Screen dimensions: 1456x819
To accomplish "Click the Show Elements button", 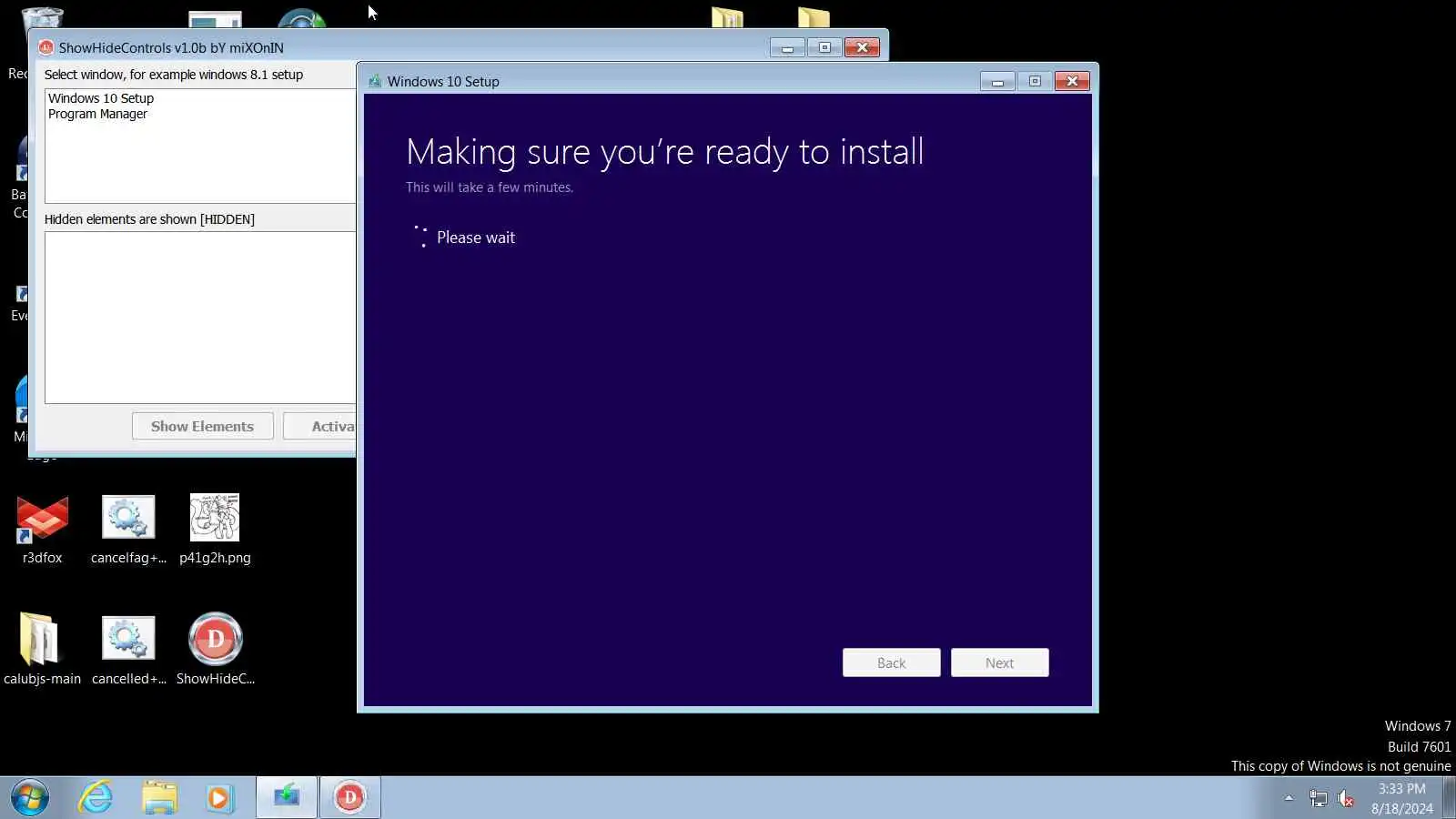I will pos(202,426).
